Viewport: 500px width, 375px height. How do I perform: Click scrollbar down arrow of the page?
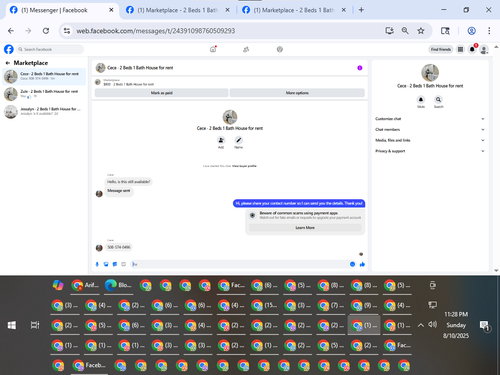point(496,271)
